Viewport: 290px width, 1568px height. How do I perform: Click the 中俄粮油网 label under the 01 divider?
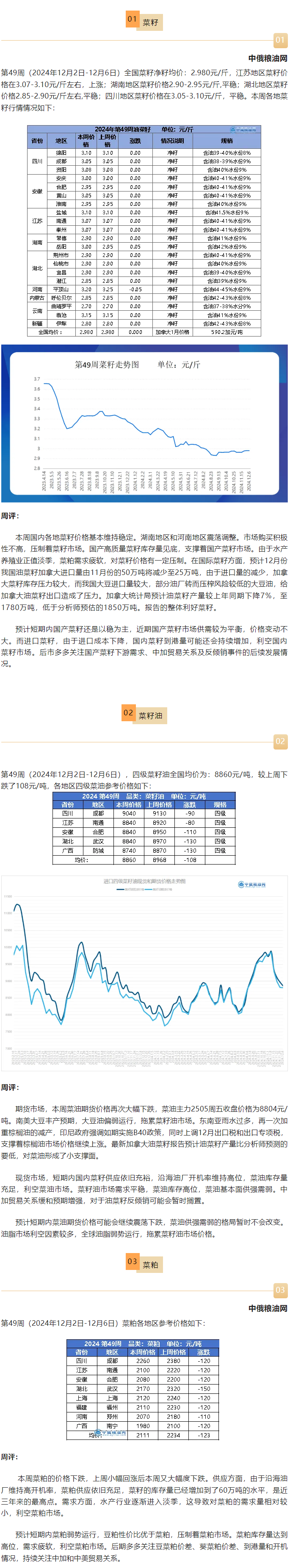pos(268,58)
